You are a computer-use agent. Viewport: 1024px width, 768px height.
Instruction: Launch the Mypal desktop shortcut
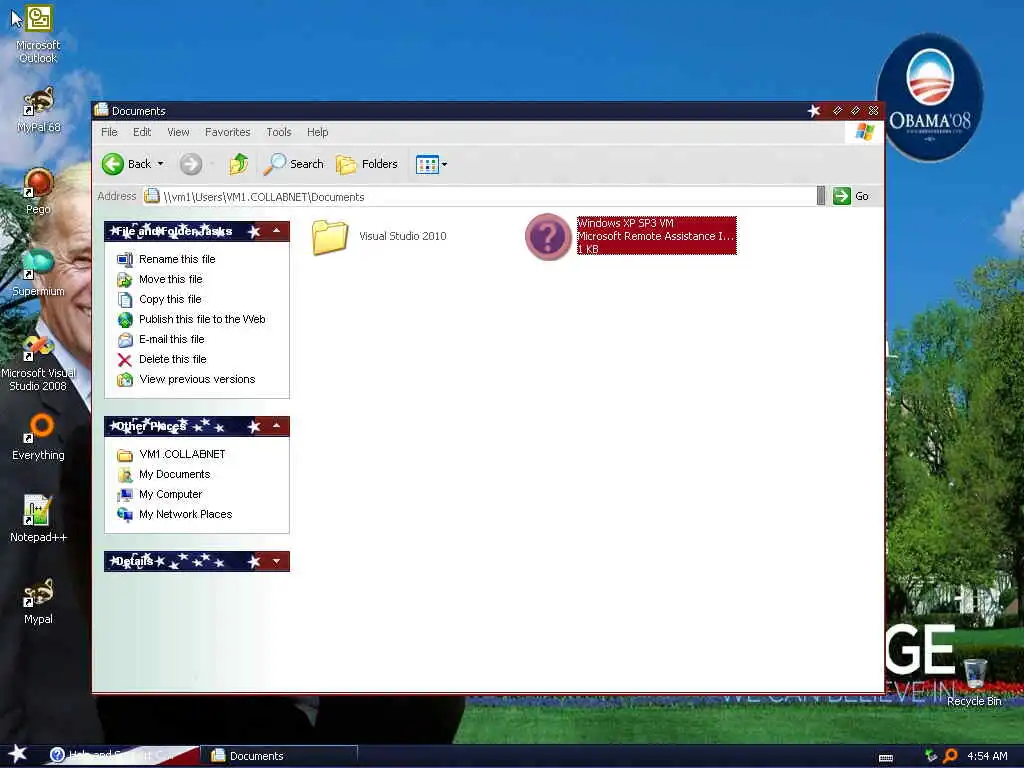(x=38, y=601)
